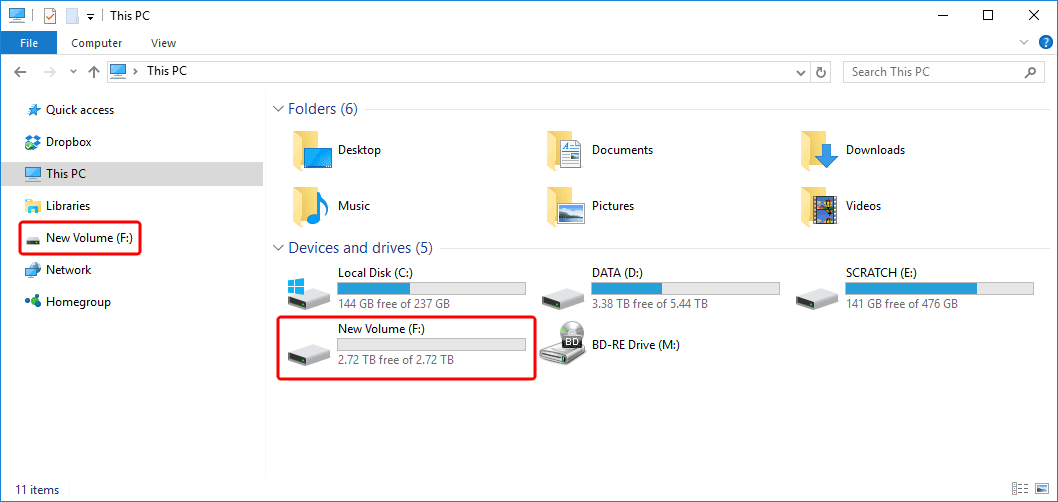Viewport: 1058px width, 502px height.
Task: Click the Properties icon in Quick Access Toolbar
Action: coord(49,16)
